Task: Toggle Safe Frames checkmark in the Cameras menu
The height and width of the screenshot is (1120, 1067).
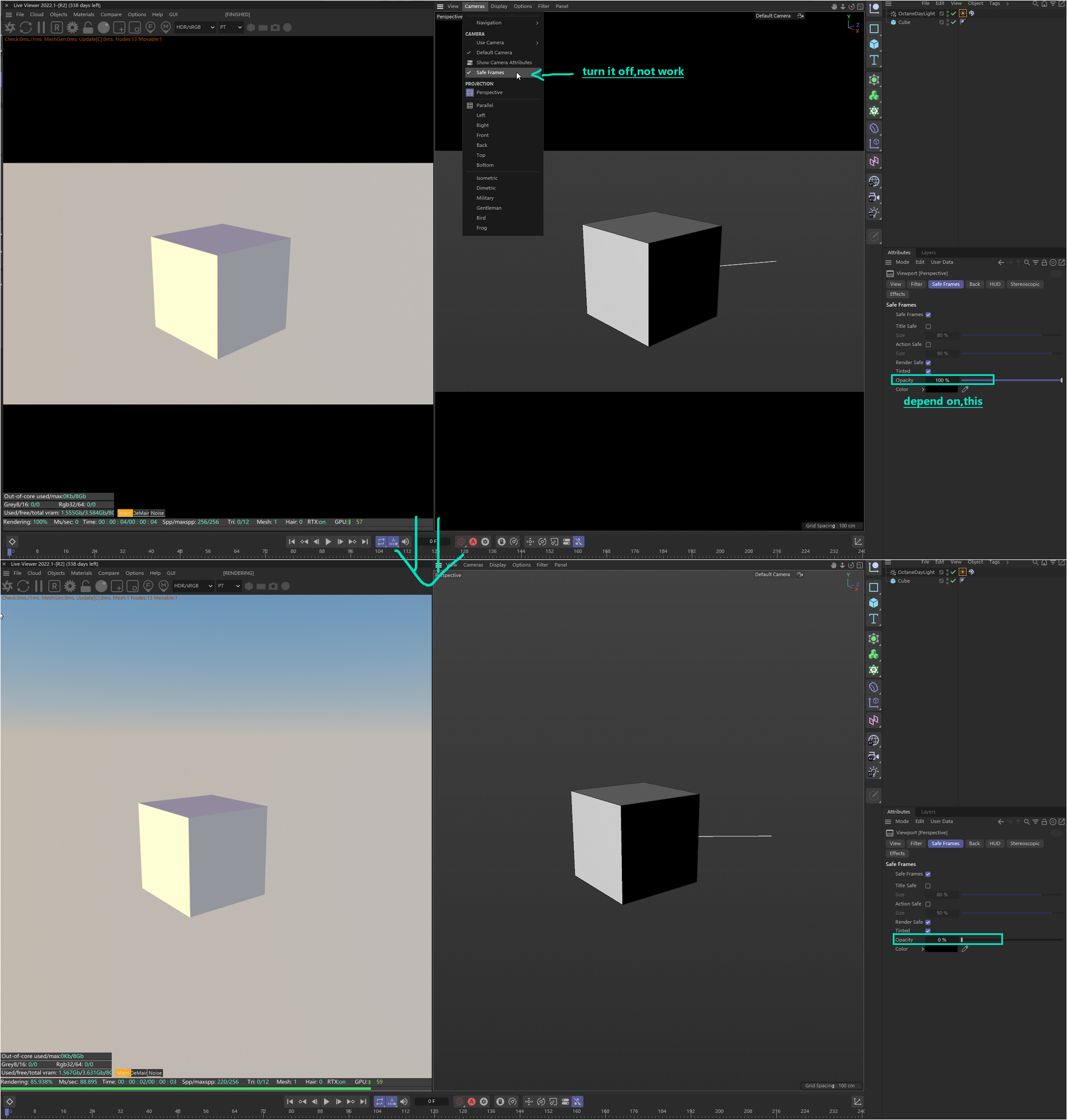Action: (469, 73)
